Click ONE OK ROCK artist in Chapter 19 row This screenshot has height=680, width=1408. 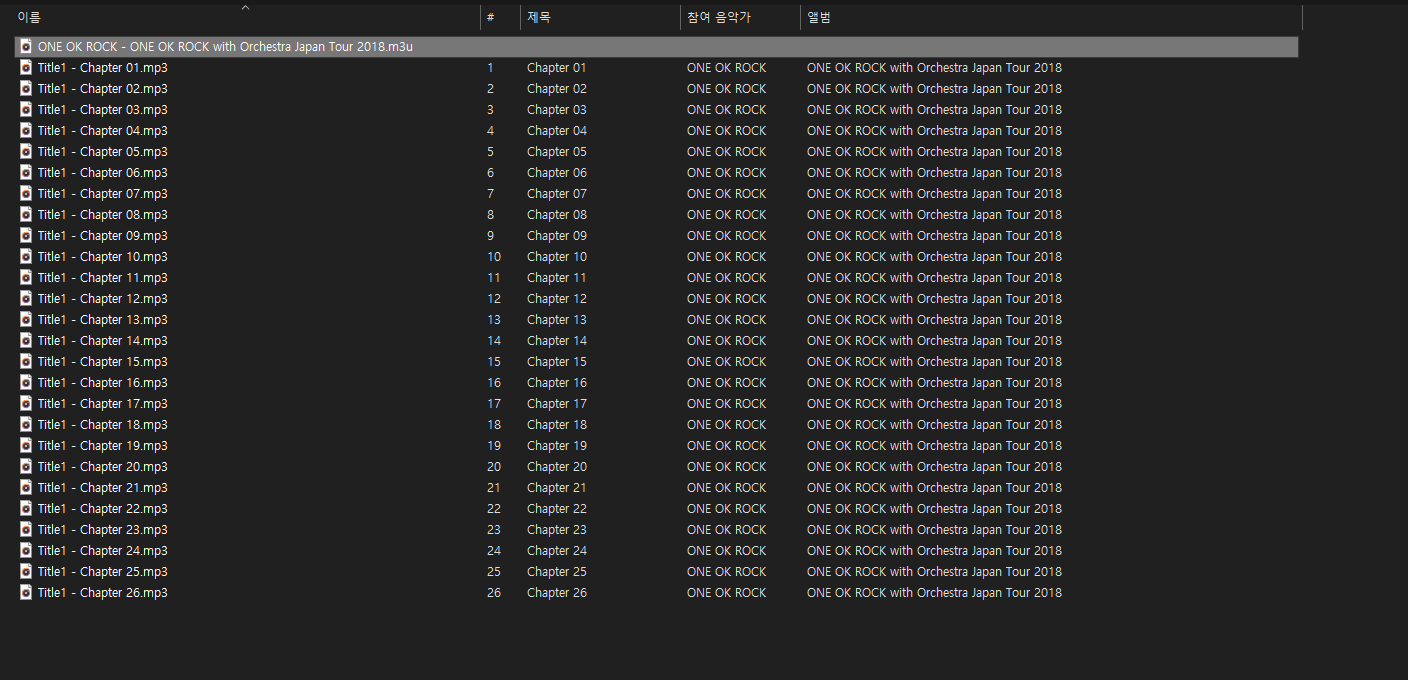click(x=727, y=446)
